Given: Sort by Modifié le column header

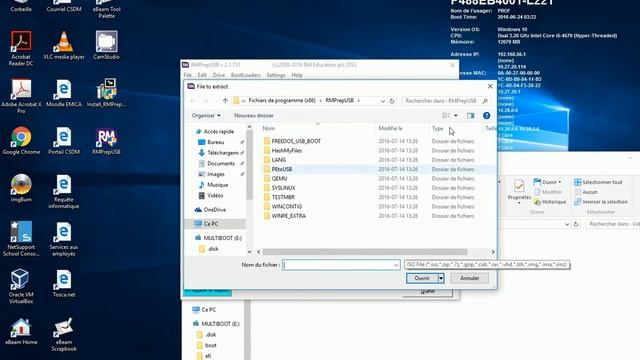Looking at the screenshot, I should click(390, 129).
